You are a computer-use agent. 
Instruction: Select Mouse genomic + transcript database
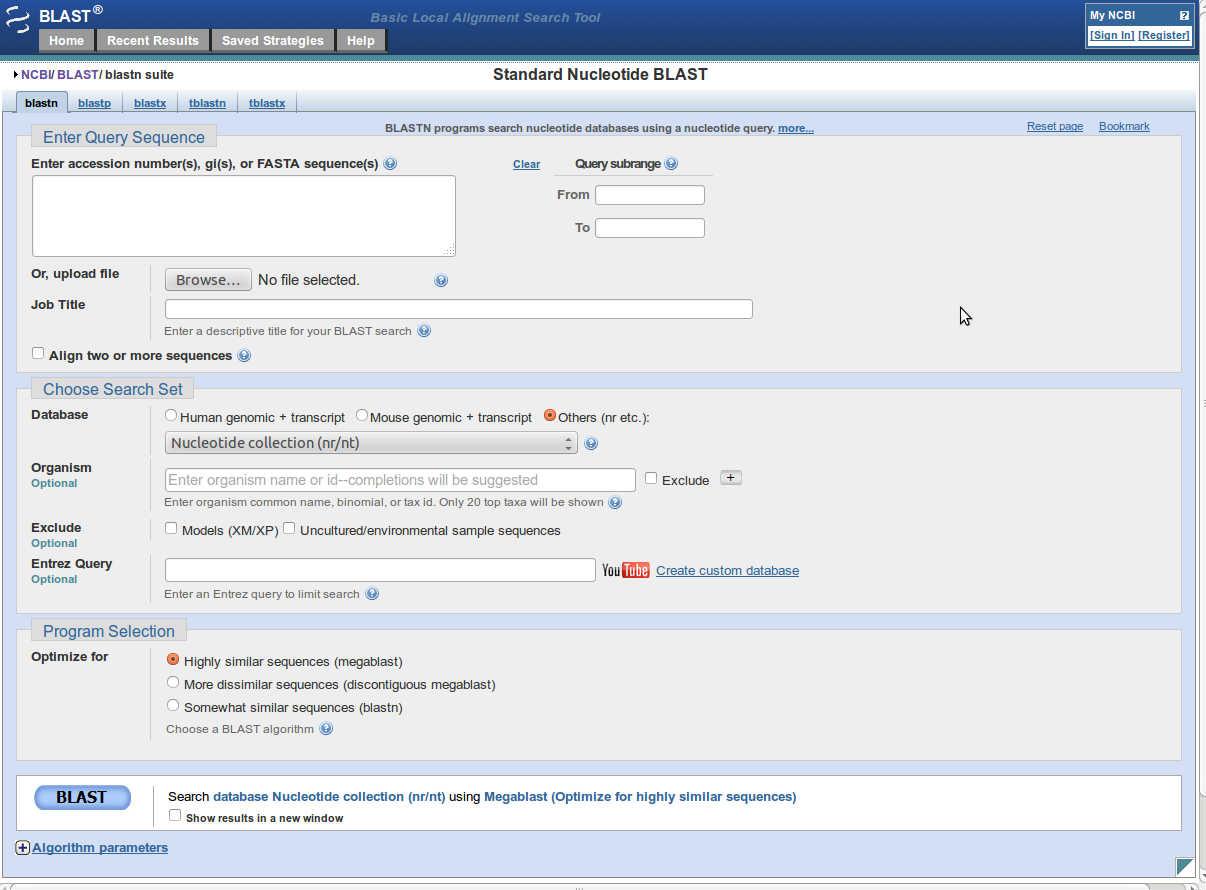pos(362,415)
